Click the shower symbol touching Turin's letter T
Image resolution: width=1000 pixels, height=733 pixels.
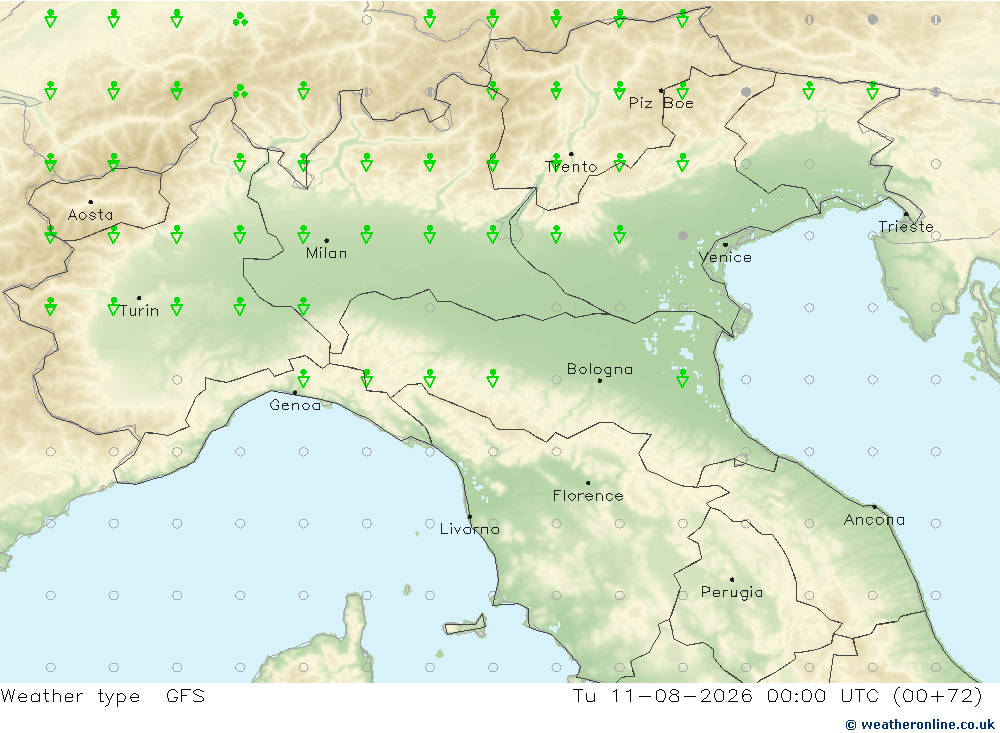tap(114, 307)
